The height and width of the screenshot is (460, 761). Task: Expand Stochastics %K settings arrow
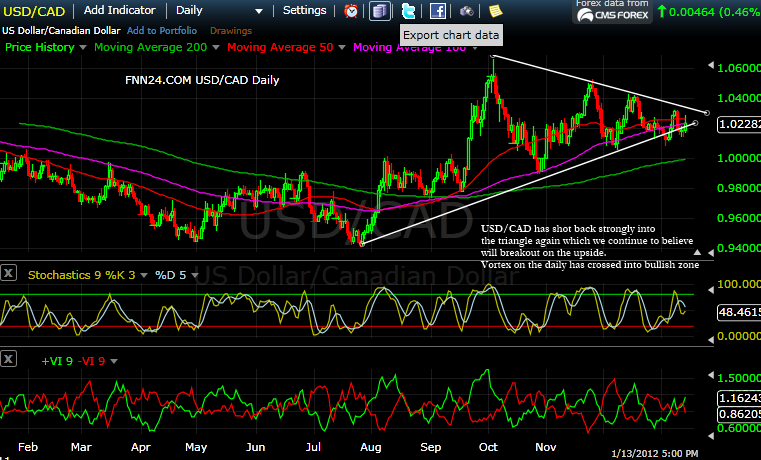tap(145, 274)
